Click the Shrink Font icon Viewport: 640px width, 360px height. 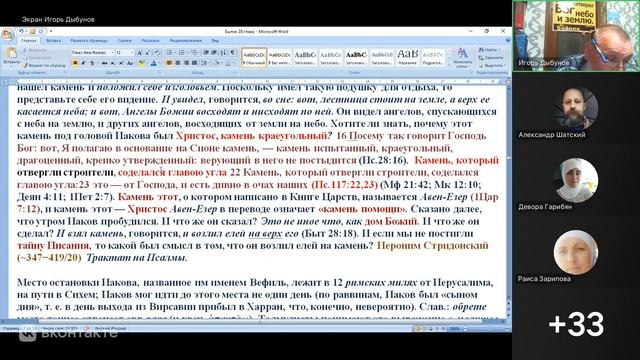(148, 53)
